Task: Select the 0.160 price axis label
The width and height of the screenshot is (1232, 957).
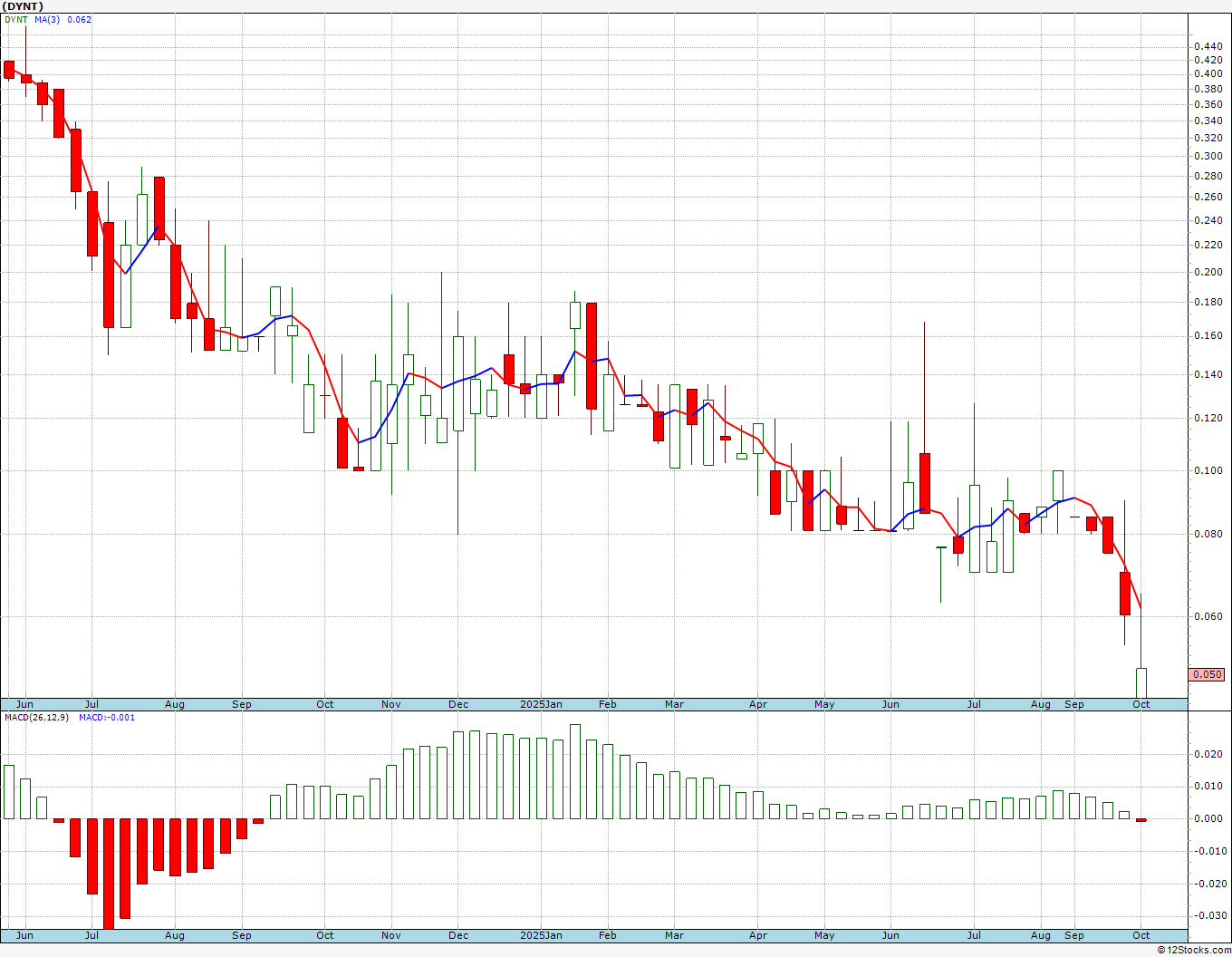Action: pyautogui.click(x=1208, y=335)
